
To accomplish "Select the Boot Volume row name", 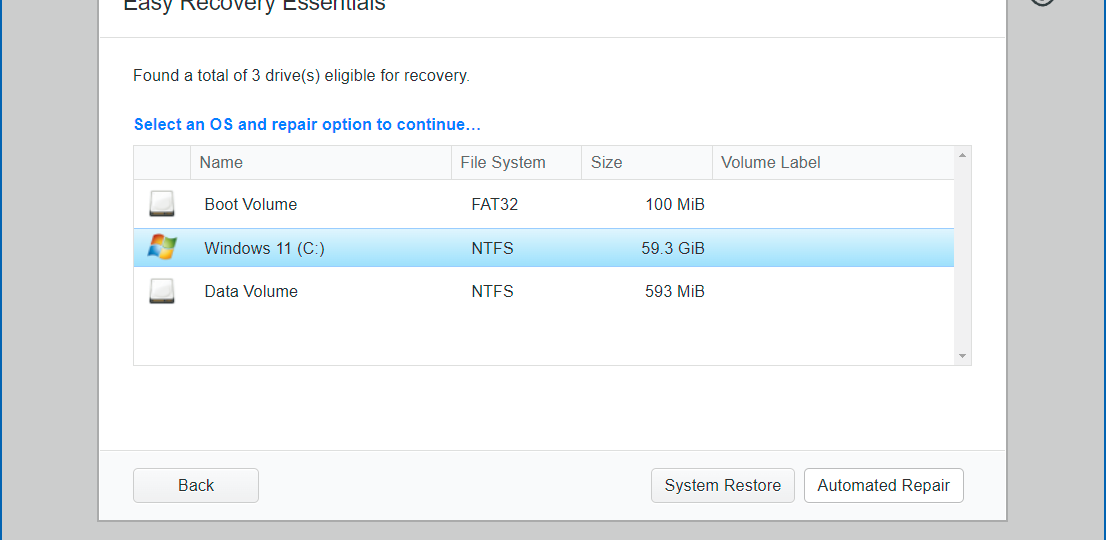I will coord(250,204).
